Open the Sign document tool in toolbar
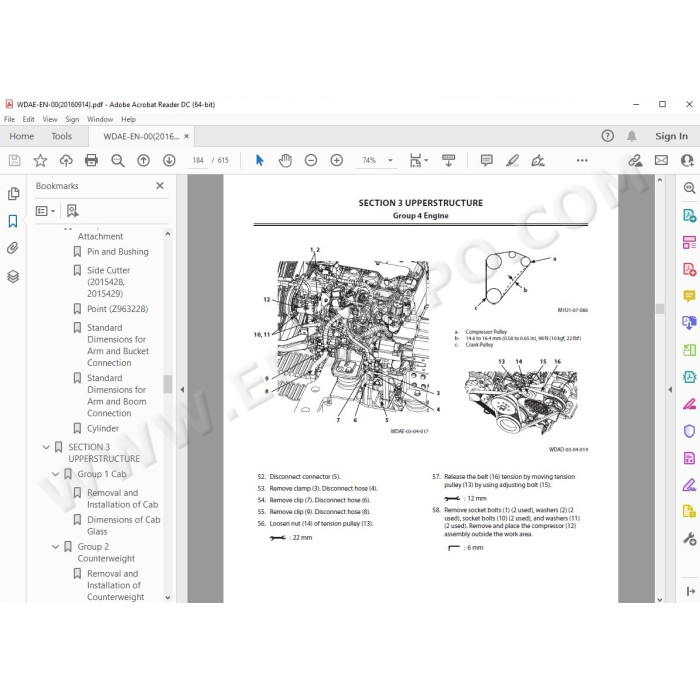Viewport: 700px width, 700px height. (538, 160)
